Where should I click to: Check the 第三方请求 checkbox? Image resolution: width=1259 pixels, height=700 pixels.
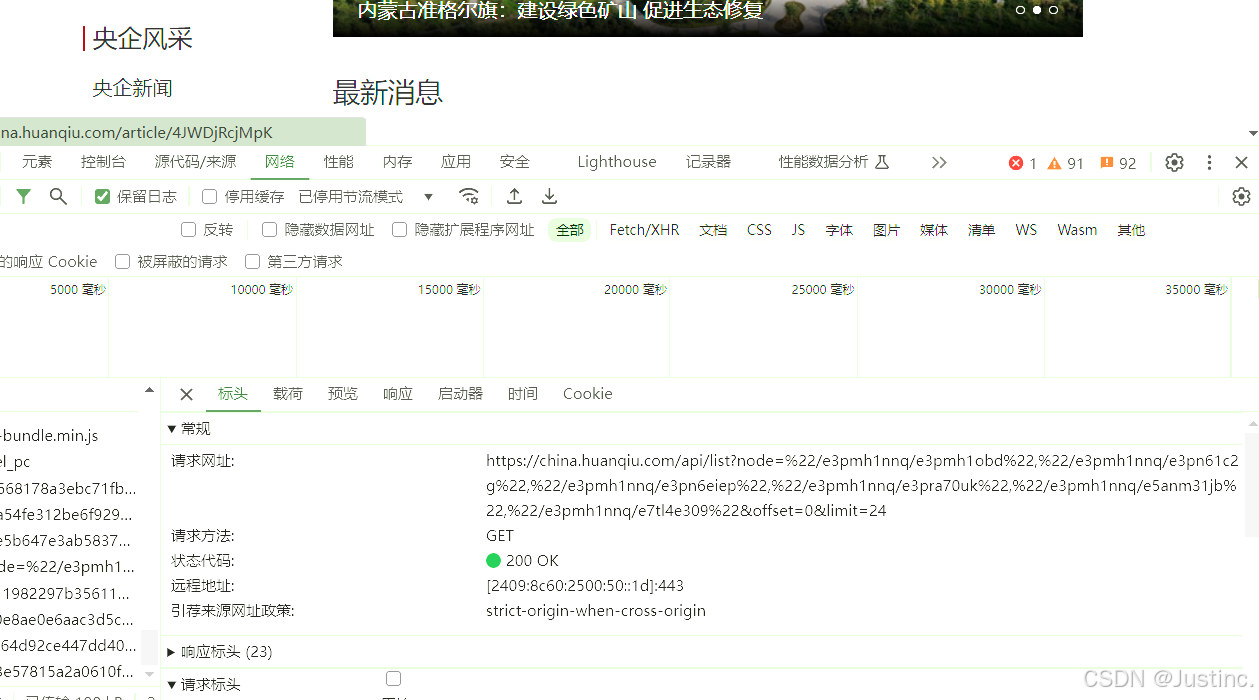(252, 261)
